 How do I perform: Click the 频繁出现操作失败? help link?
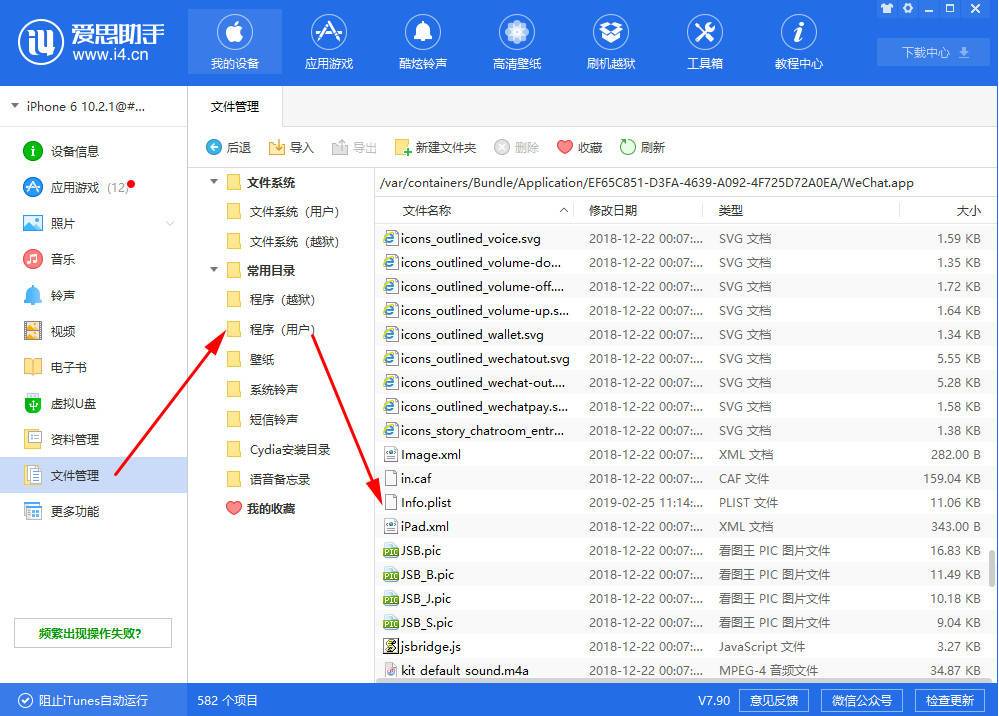[92, 632]
